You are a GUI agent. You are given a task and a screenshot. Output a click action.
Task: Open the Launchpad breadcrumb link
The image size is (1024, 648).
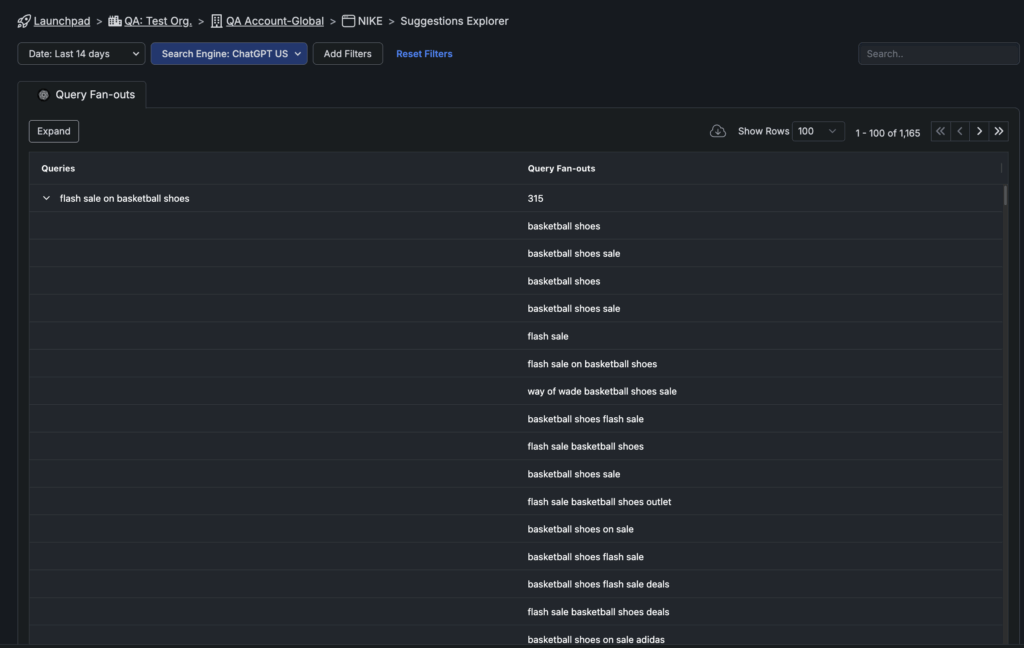(x=62, y=21)
